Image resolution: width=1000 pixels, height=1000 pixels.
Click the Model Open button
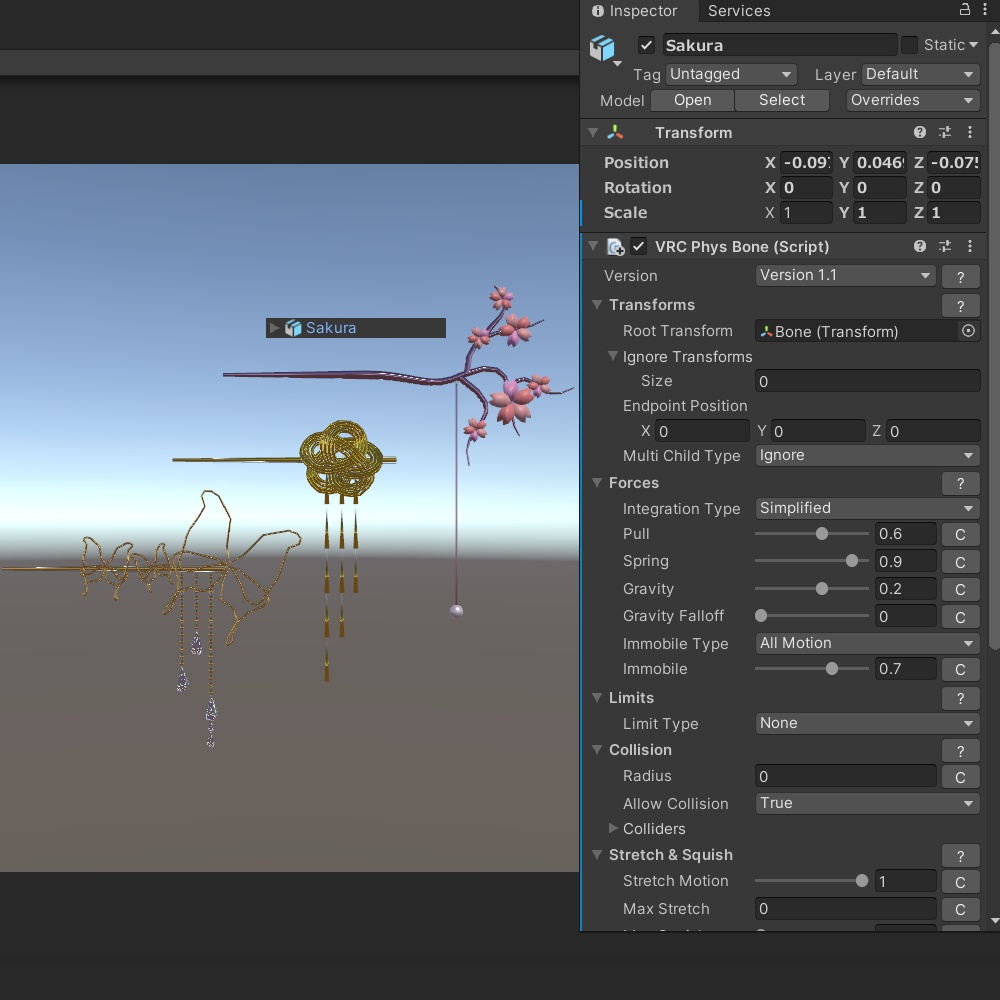(x=692, y=100)
